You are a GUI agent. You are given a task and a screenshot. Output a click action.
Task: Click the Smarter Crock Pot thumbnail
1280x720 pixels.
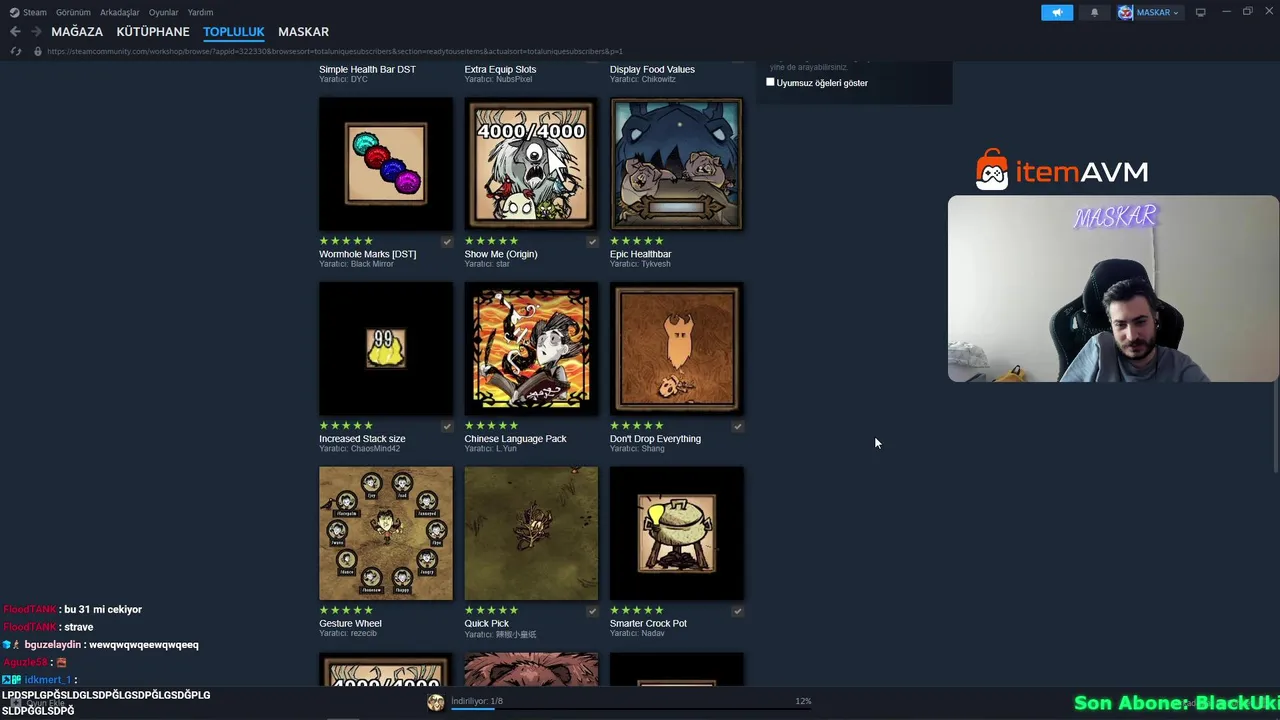coord(677,533)
